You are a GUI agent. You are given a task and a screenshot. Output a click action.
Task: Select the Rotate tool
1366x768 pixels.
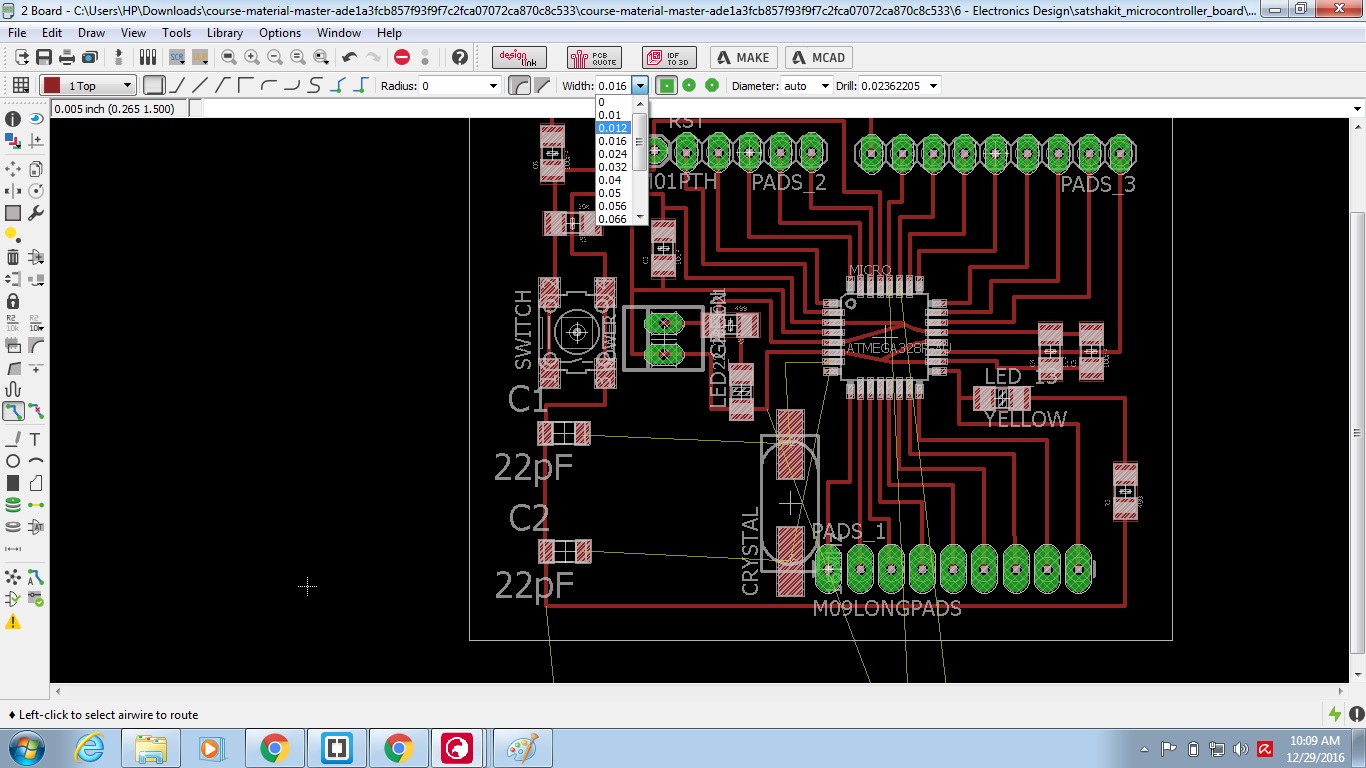[36, 190]
